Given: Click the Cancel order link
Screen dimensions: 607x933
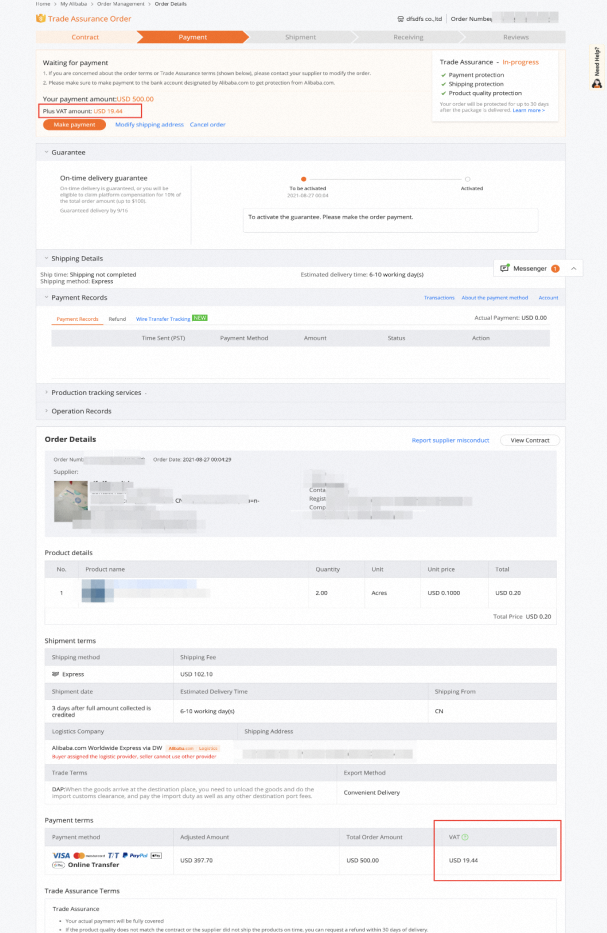Looking at the screenshot, I should click(x=207, y=125).
